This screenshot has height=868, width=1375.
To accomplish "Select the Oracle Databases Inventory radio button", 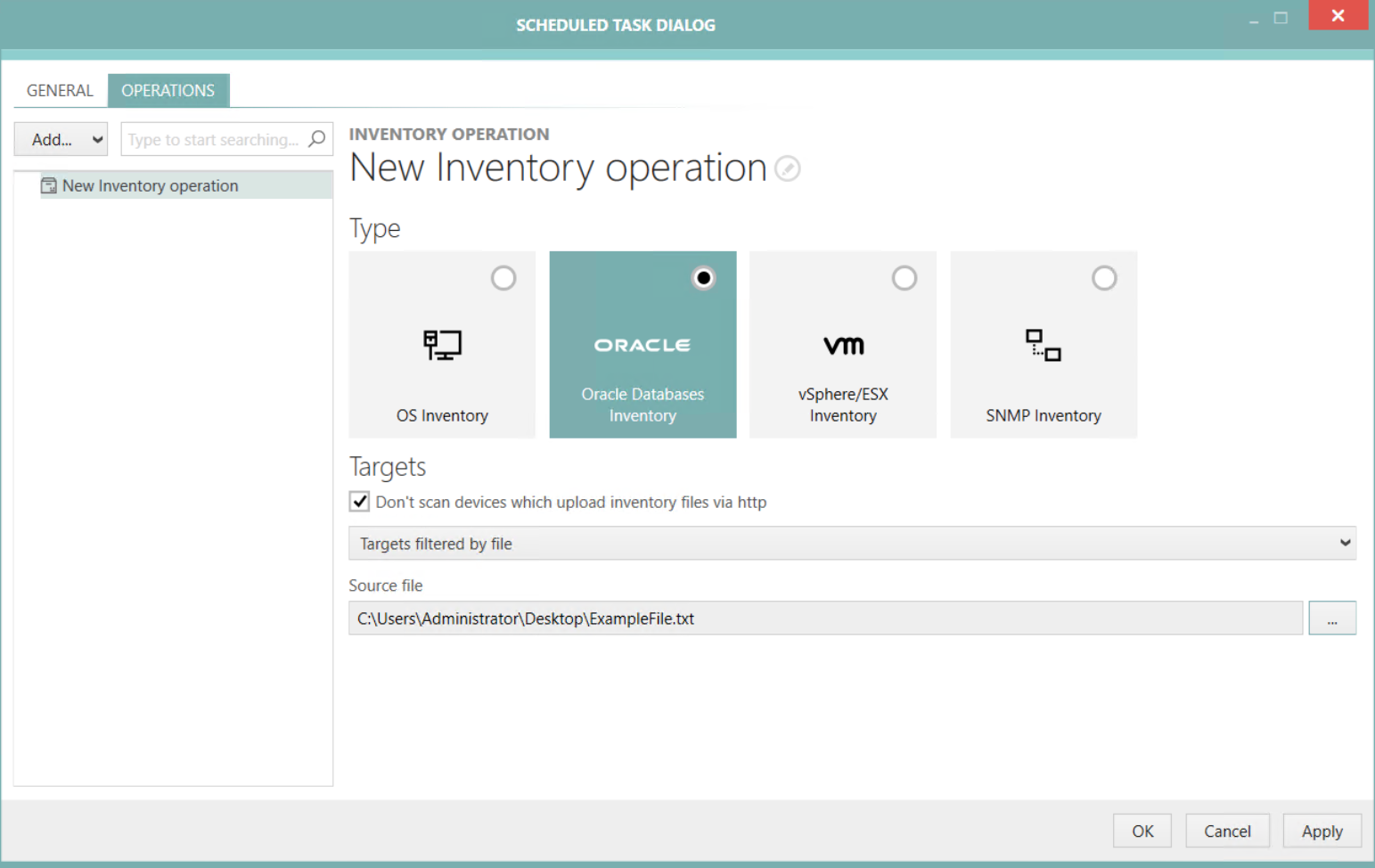I will point(704,278).
